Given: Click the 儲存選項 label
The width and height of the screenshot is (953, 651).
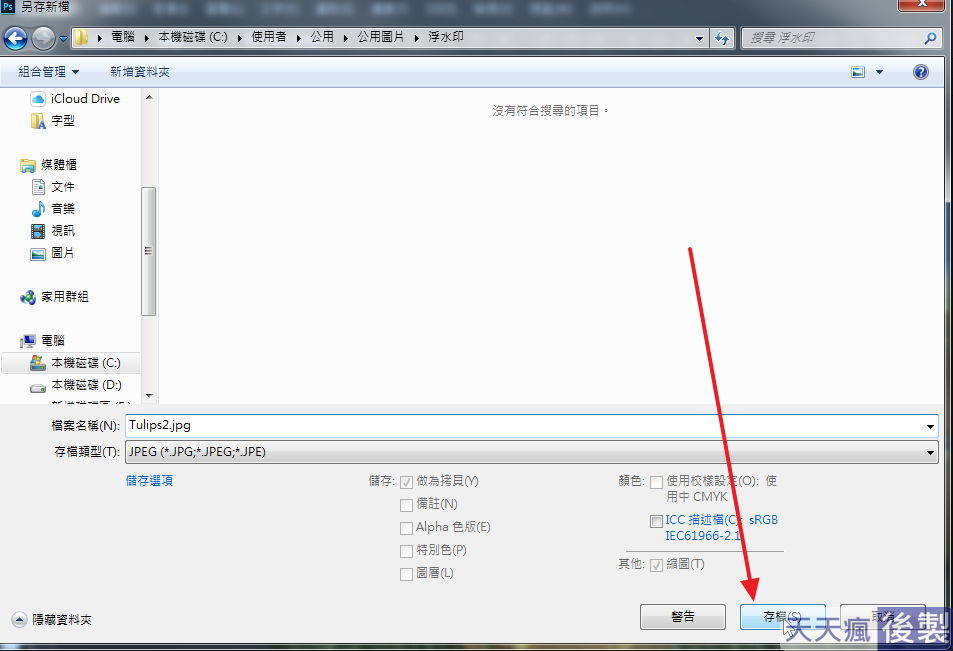Looking at the screenshot, I should tap(150, 481).
